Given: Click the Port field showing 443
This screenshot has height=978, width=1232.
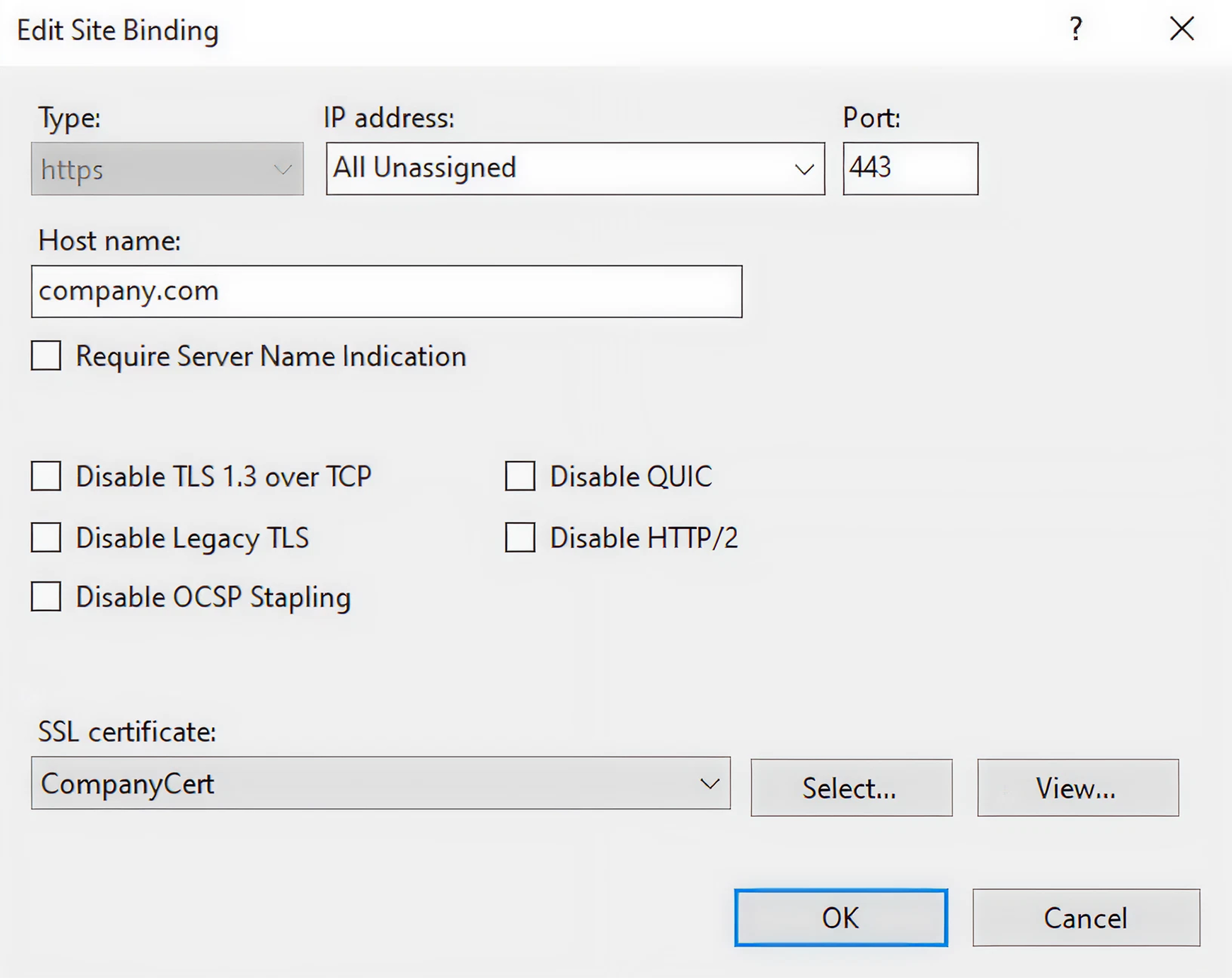Looking at the screenshot, I should [911, 168].
